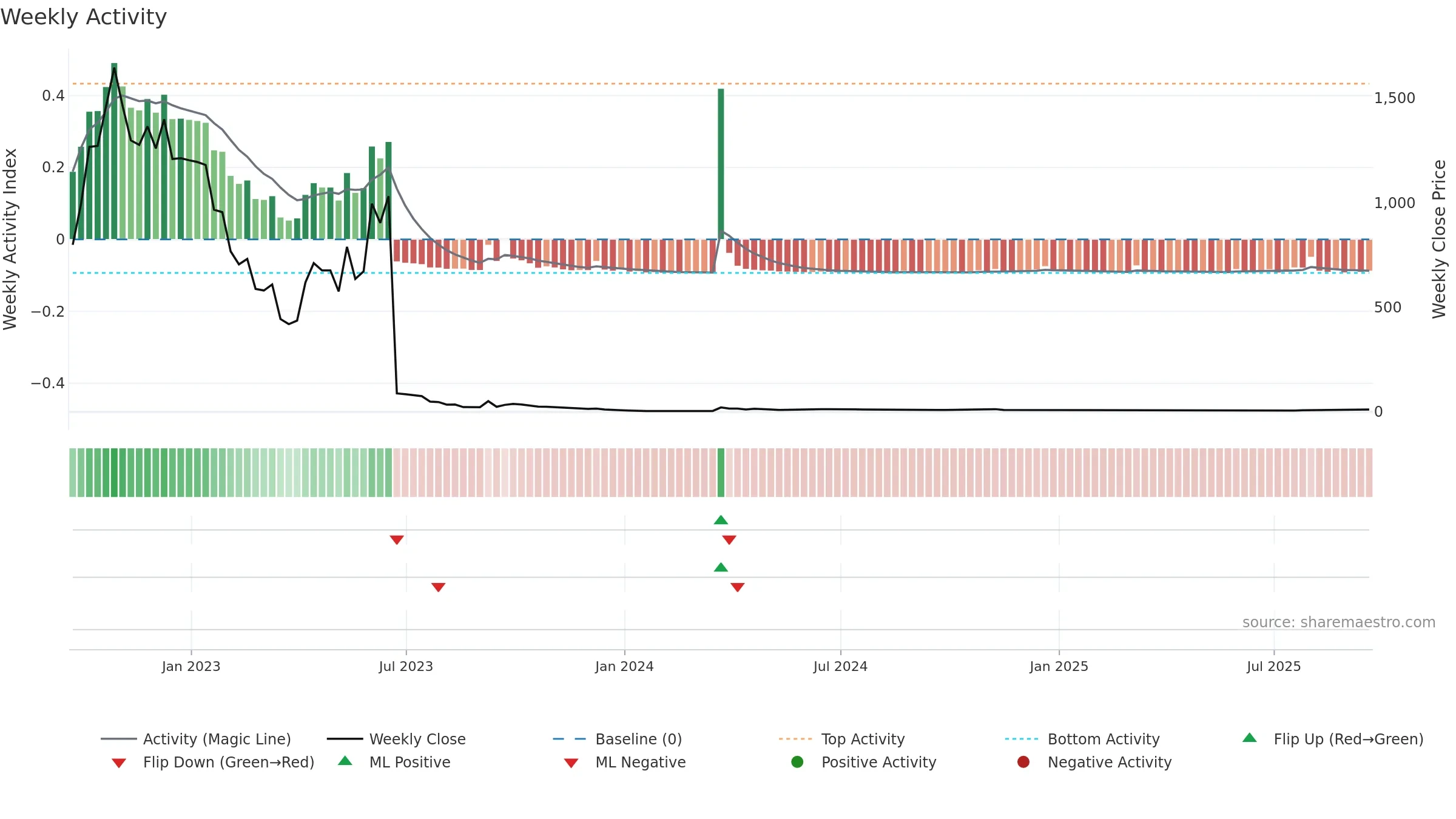Toggle ML Negative legend entry
The height and width of the screenshot is (819, 1456).
pos(625,762)
